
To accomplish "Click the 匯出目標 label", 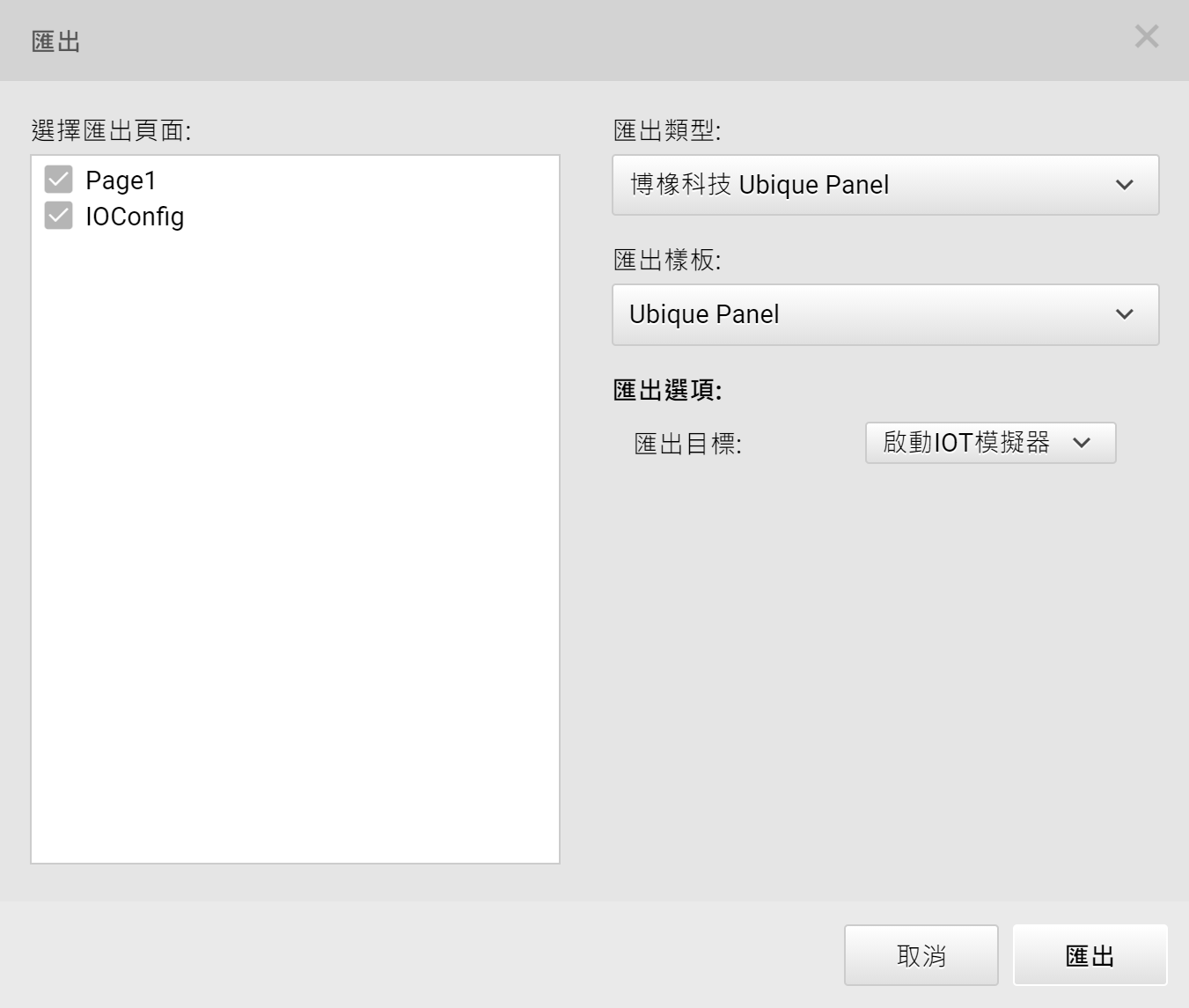I will (x=688, y=444).
